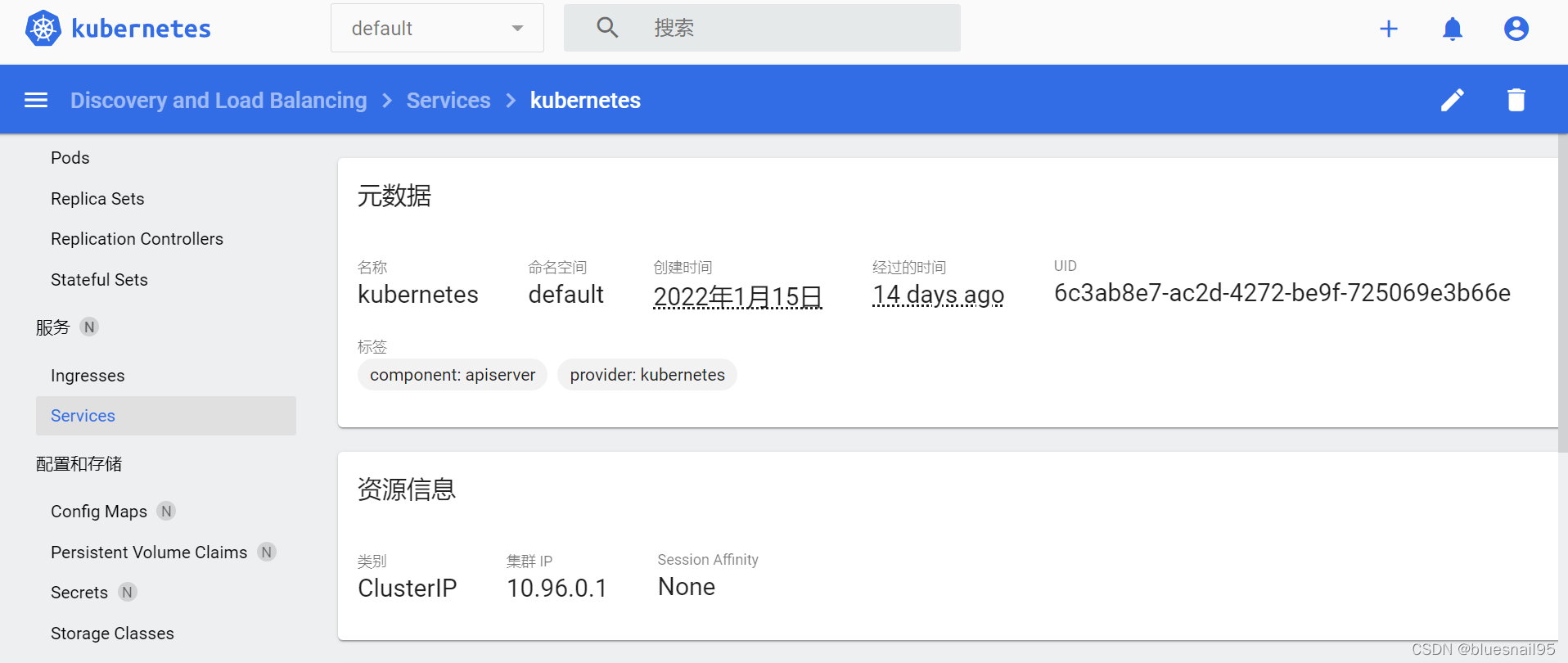Open Stateful Sets in the sidebar
Image resolution: width=1568 pixels, height=663 pixels.
click(99, 280)
